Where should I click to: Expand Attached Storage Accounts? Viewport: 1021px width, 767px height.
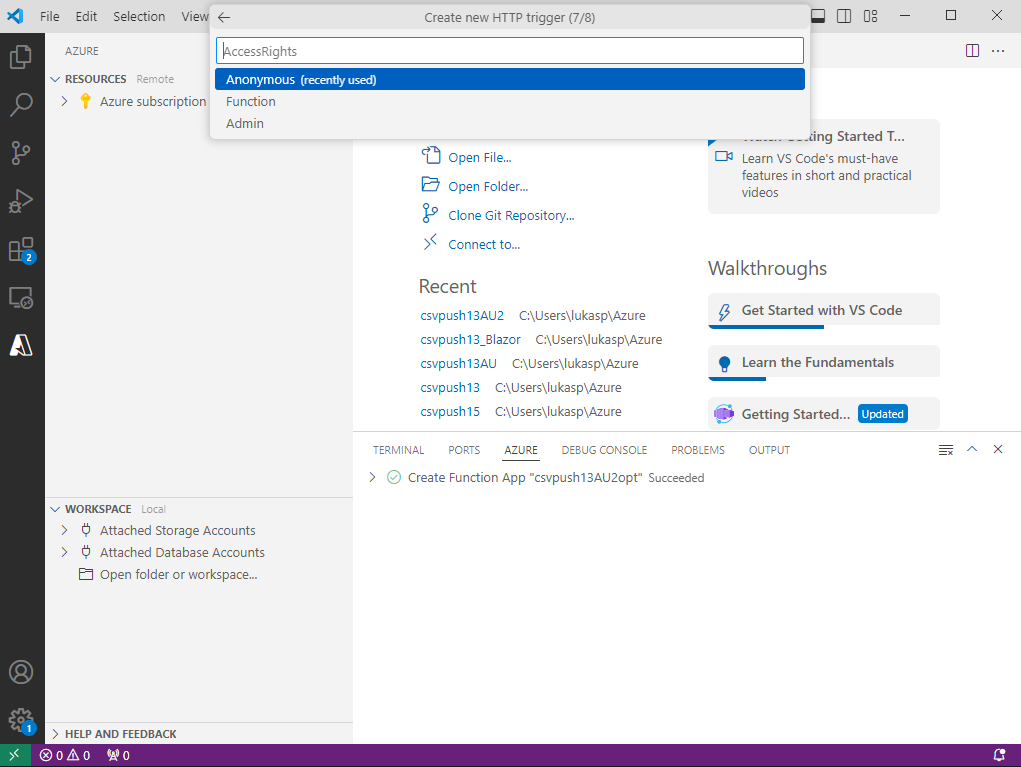point(65,530)
